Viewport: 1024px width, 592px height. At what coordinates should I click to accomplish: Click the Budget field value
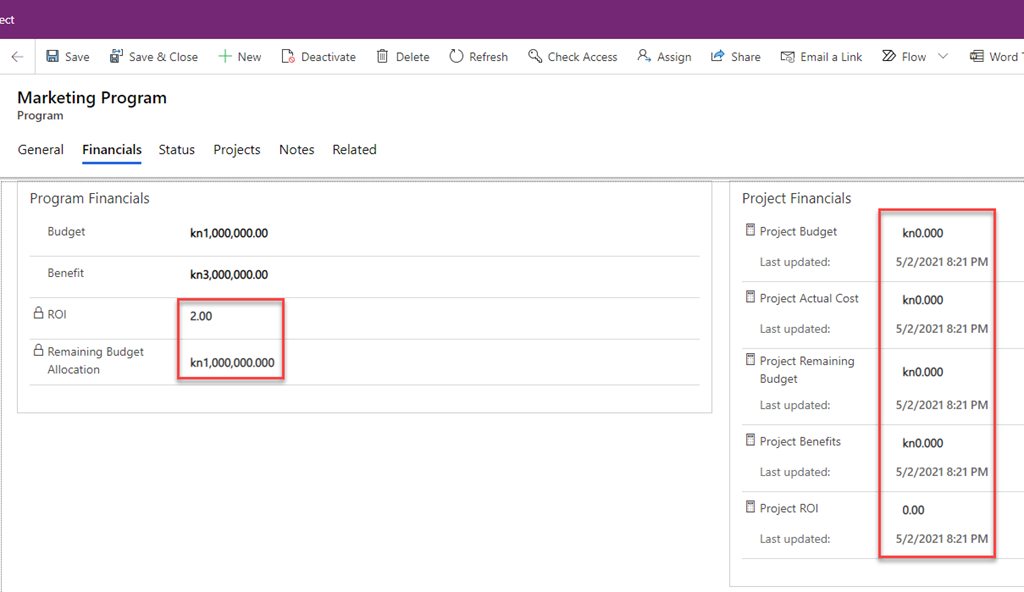point(229,234)
